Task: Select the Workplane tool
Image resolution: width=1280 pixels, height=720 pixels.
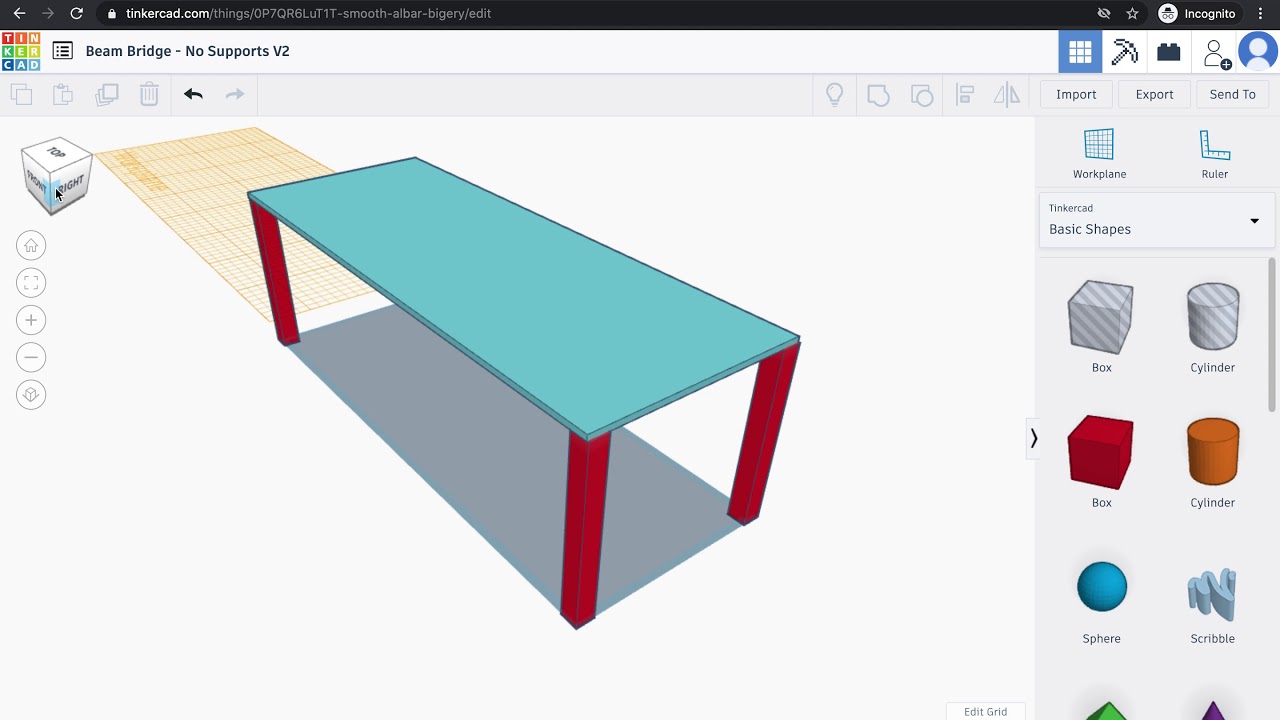Action: click(x=1099, y=154)
